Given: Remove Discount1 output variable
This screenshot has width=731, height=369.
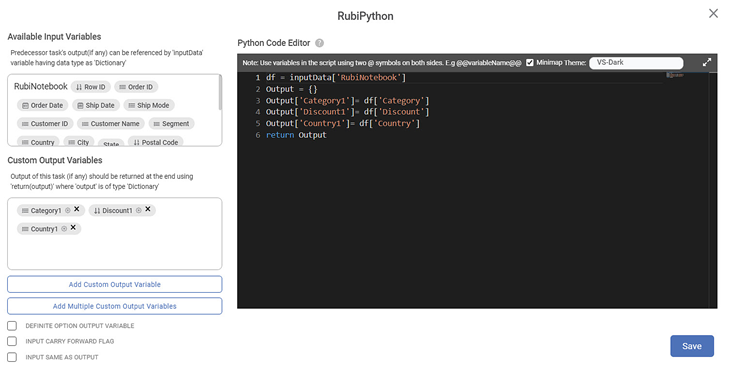Looking at the screenshot, I should tap(148, 209).
